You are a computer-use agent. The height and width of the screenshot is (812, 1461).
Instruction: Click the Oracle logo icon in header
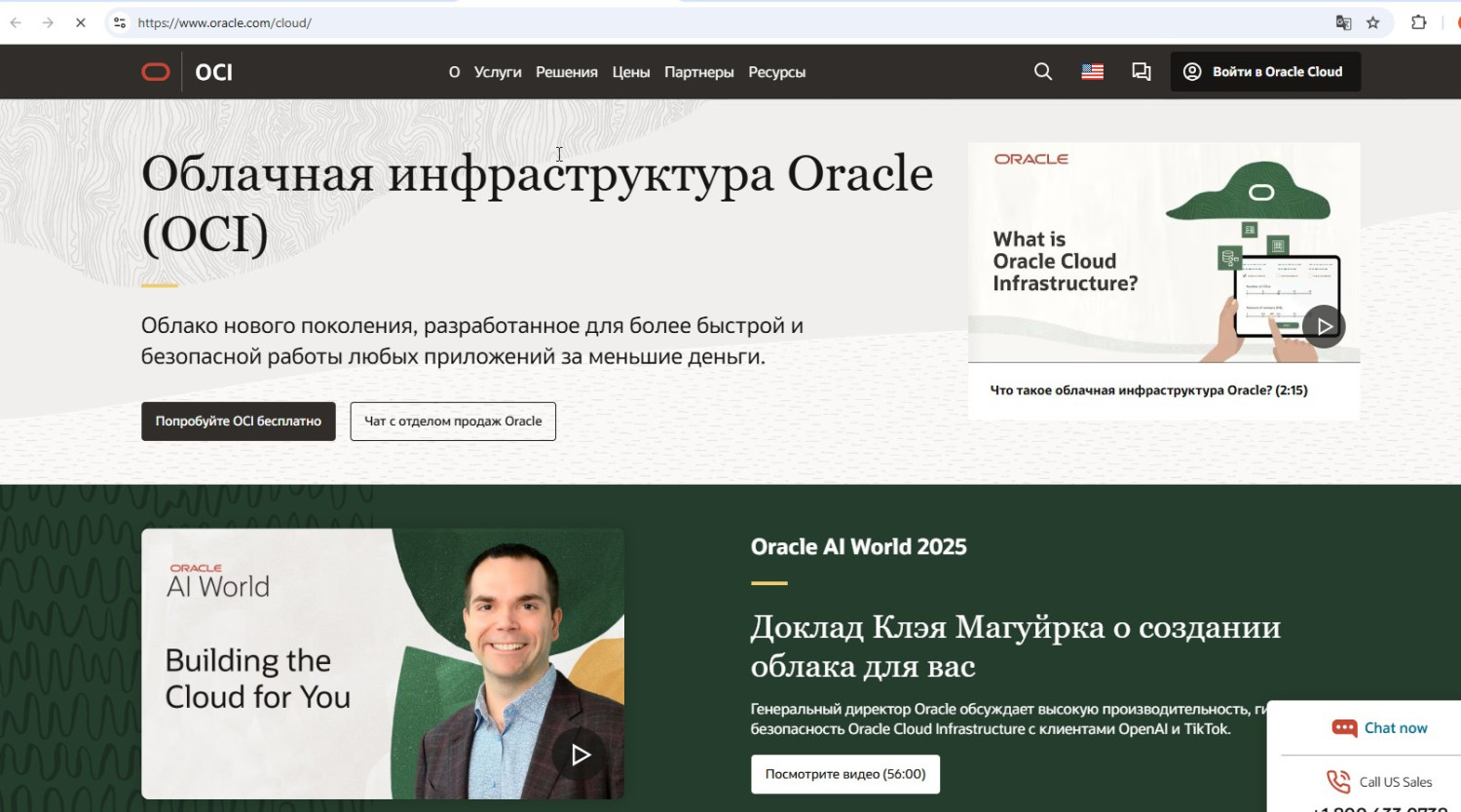[156, 72]
